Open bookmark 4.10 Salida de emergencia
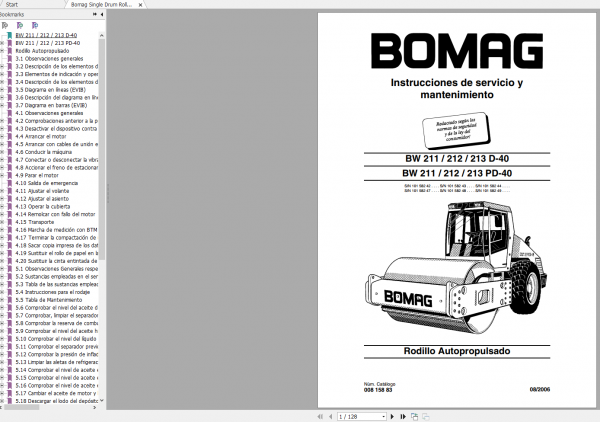The image size is (600, 422). pos(47,183)
